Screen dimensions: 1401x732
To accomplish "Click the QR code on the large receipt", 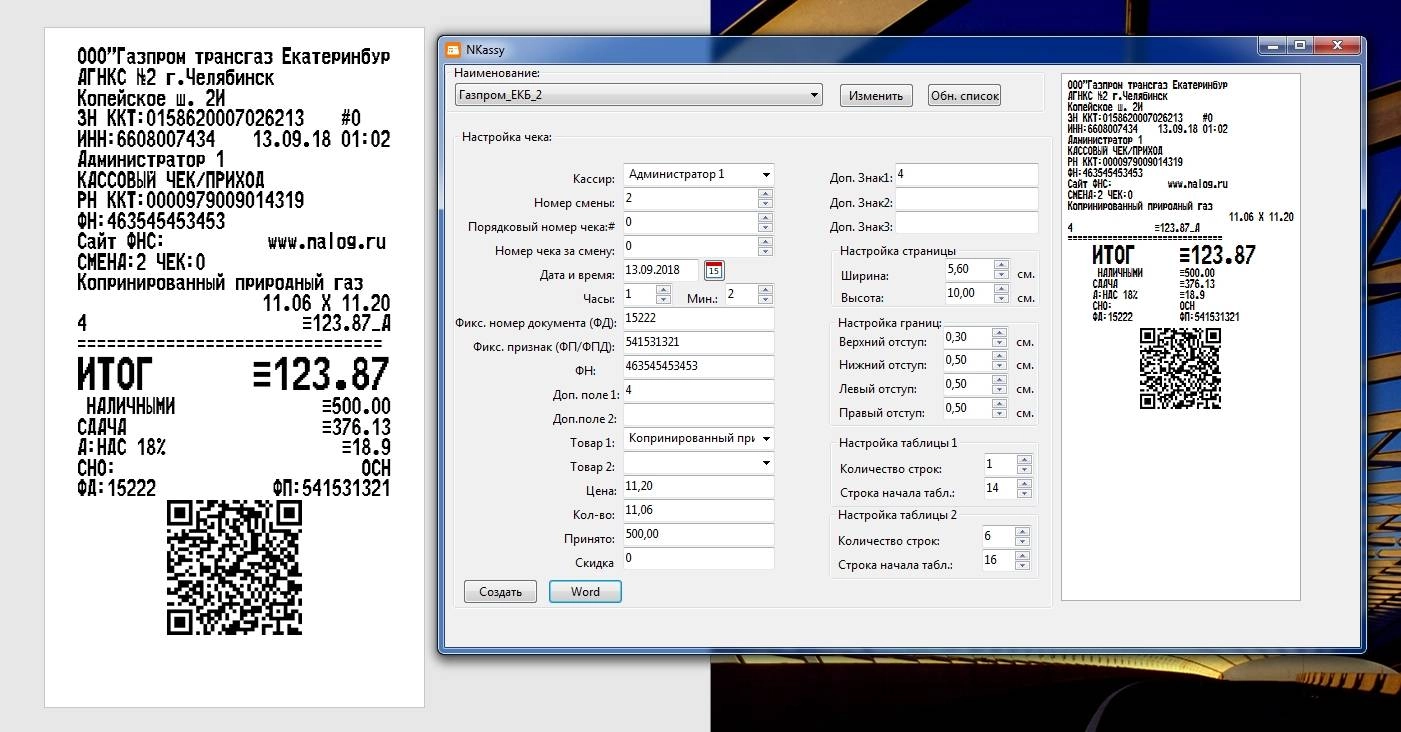I will point(234,567).
